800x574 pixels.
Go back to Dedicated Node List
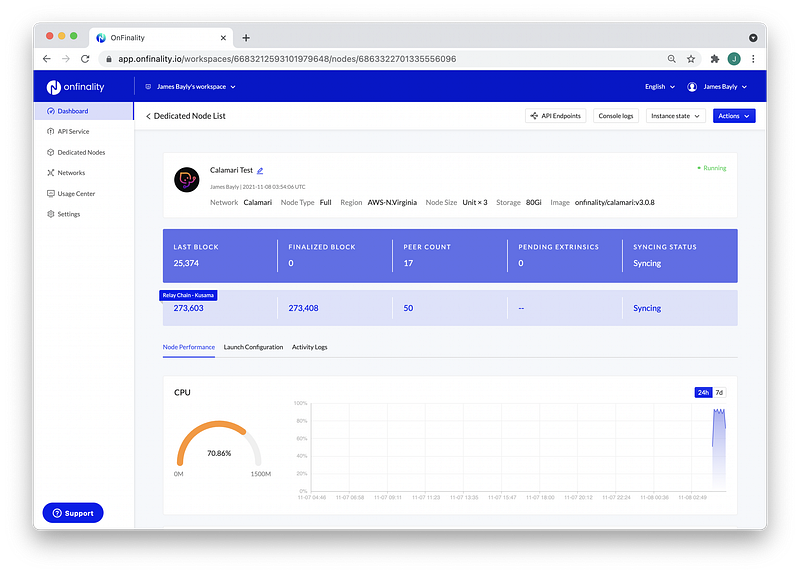186,116
